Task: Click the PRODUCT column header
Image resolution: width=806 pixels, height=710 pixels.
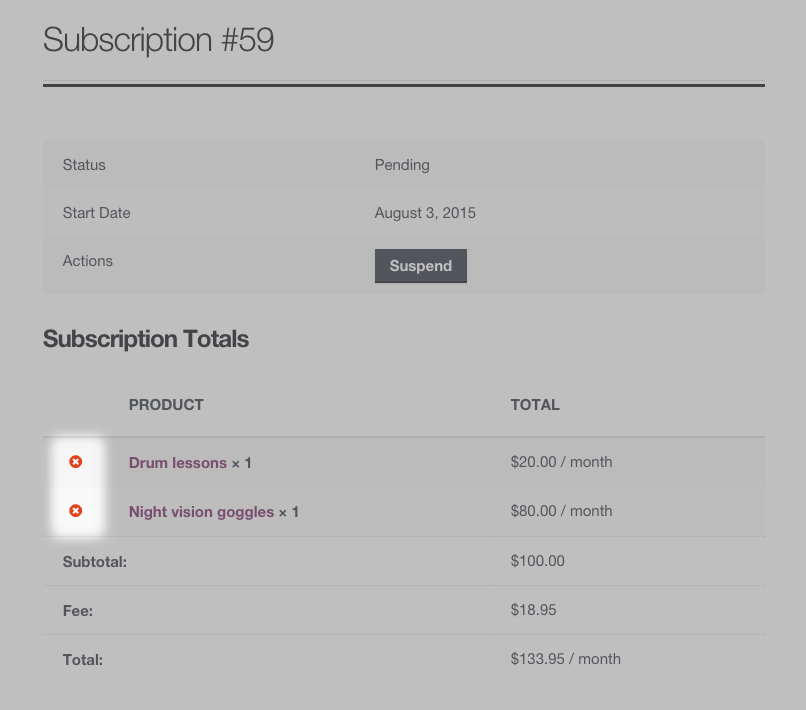Action: click(x=166, y=405)
